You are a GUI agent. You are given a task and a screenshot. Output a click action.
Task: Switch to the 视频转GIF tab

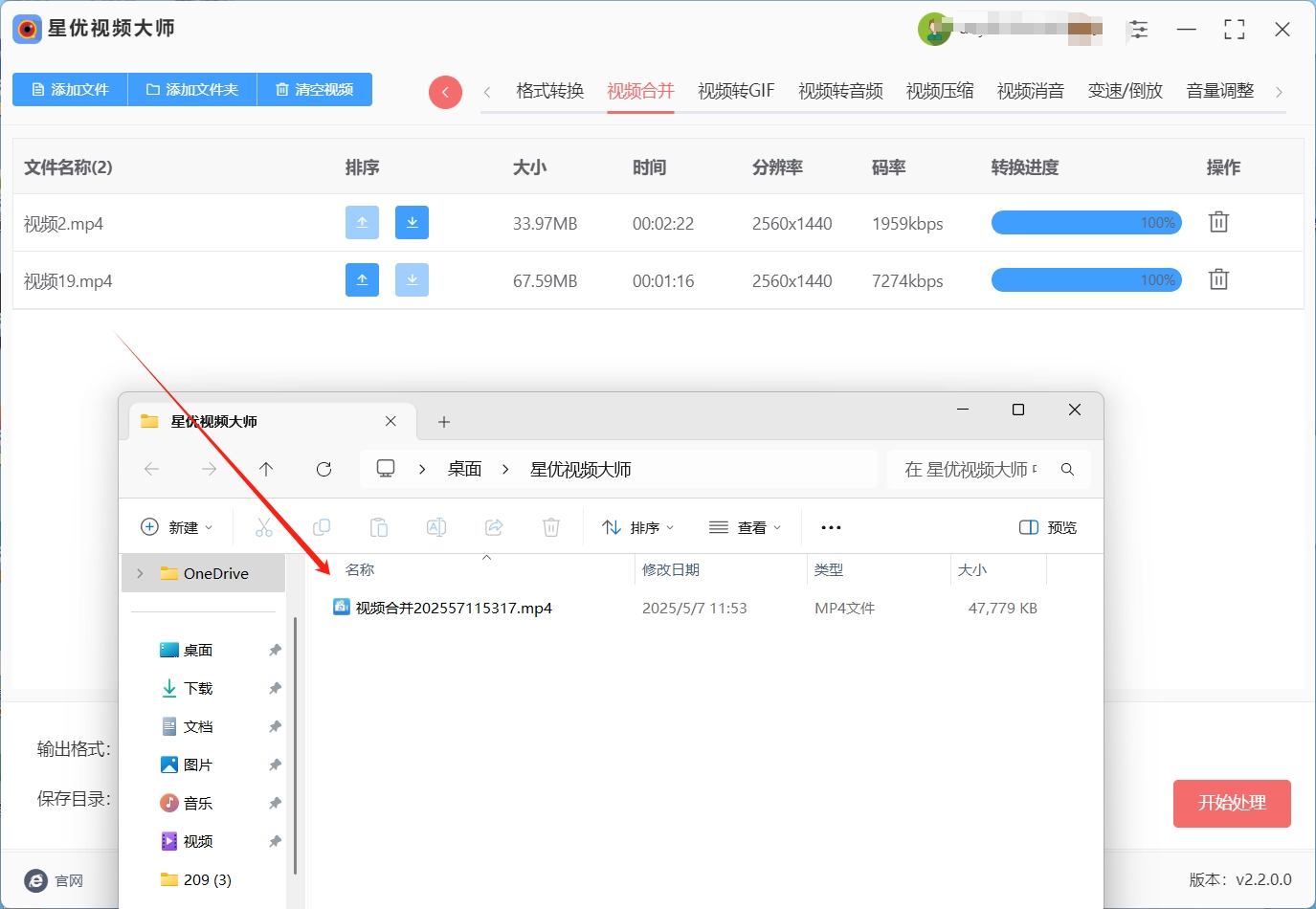pos(736,91)
